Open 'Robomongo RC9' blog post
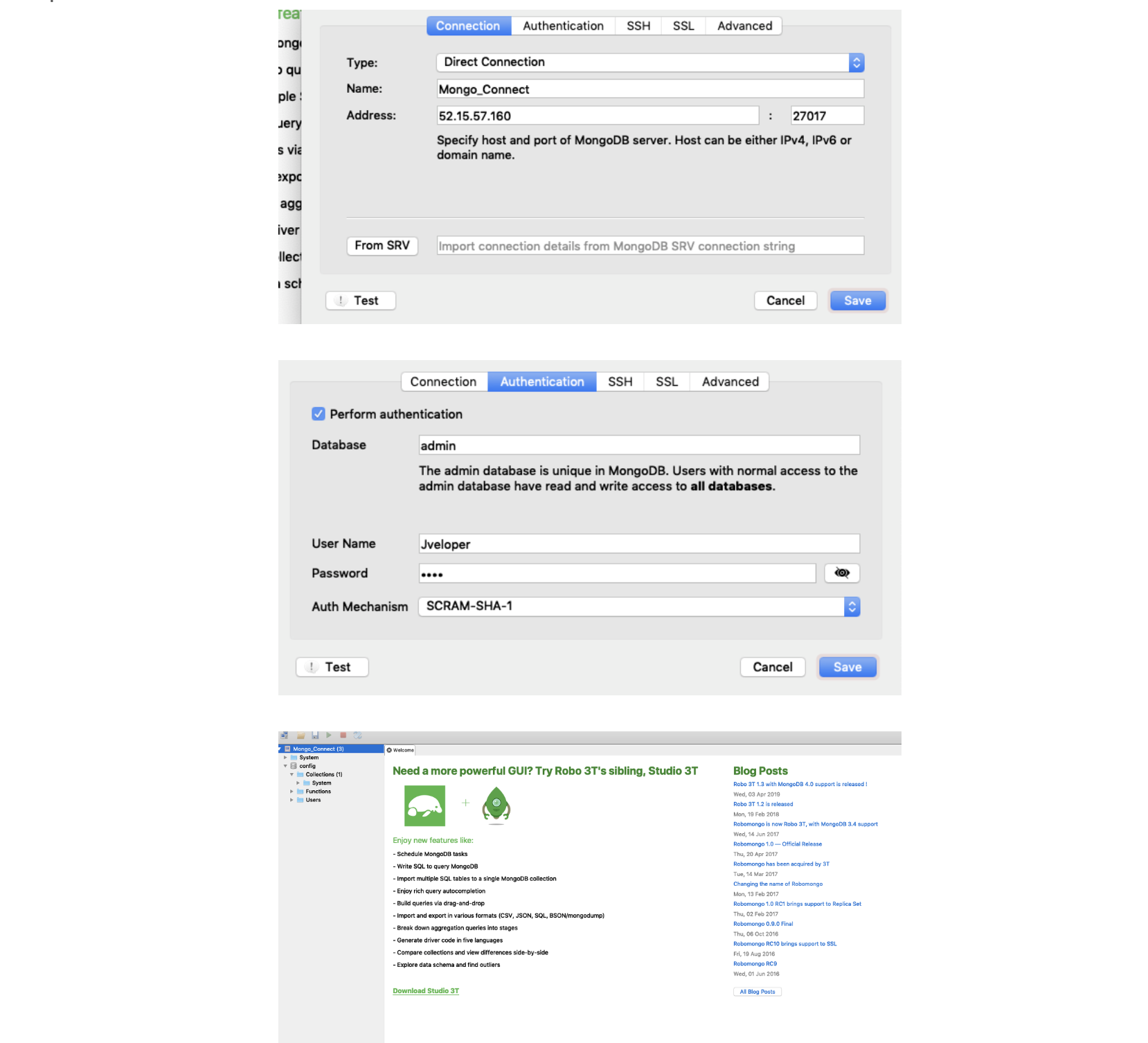 click(755, 964)
